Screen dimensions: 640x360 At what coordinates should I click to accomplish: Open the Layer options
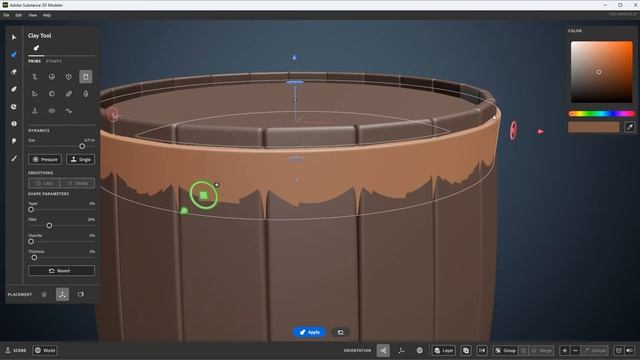point(444,350)
